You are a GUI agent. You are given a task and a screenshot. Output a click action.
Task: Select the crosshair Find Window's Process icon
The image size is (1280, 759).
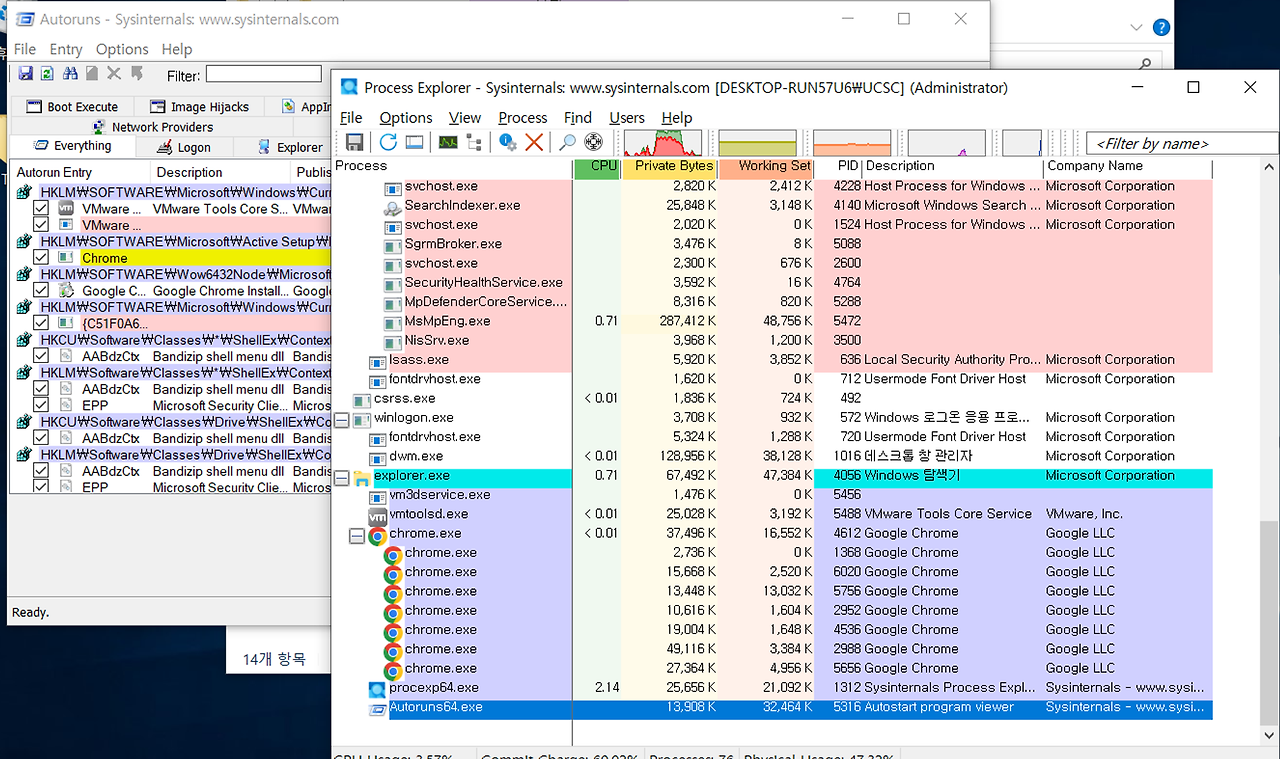pos(593,143)
